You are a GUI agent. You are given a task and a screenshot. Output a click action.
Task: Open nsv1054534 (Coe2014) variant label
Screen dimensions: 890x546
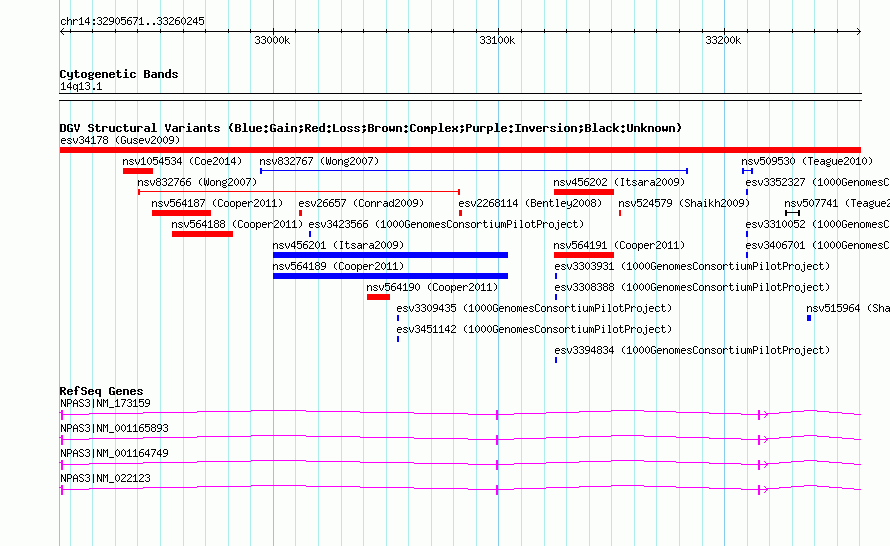[182, 161]
